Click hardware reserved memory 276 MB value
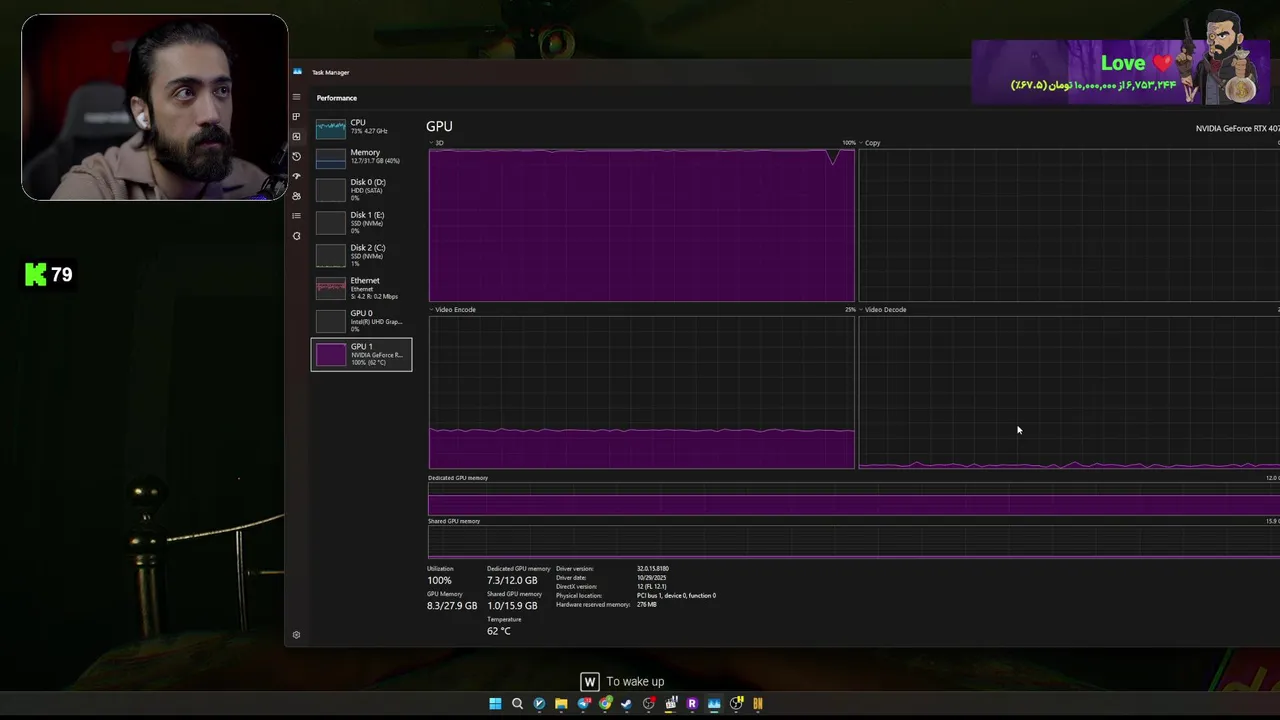 [x=647, y=605]
